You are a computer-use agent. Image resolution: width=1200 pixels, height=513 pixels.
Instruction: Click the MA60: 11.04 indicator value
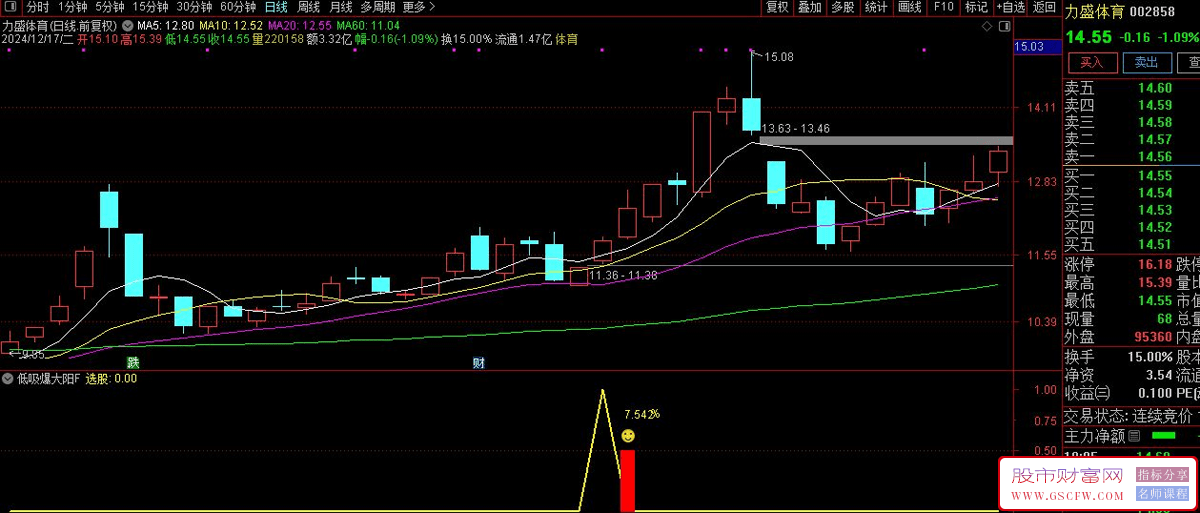coord(369,25)
